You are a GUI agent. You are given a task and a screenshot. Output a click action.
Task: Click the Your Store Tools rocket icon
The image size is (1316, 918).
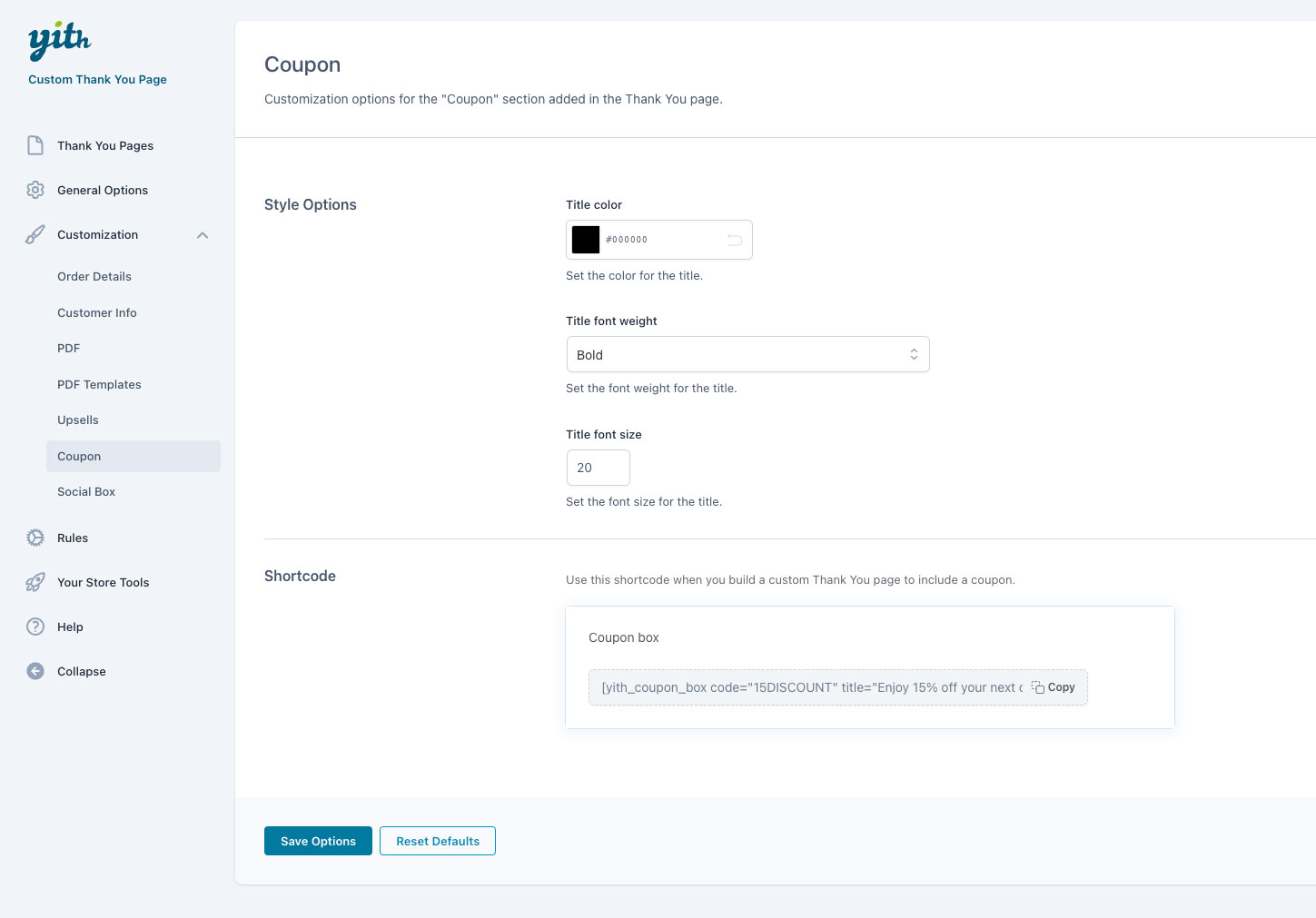[x=35, y=582]
